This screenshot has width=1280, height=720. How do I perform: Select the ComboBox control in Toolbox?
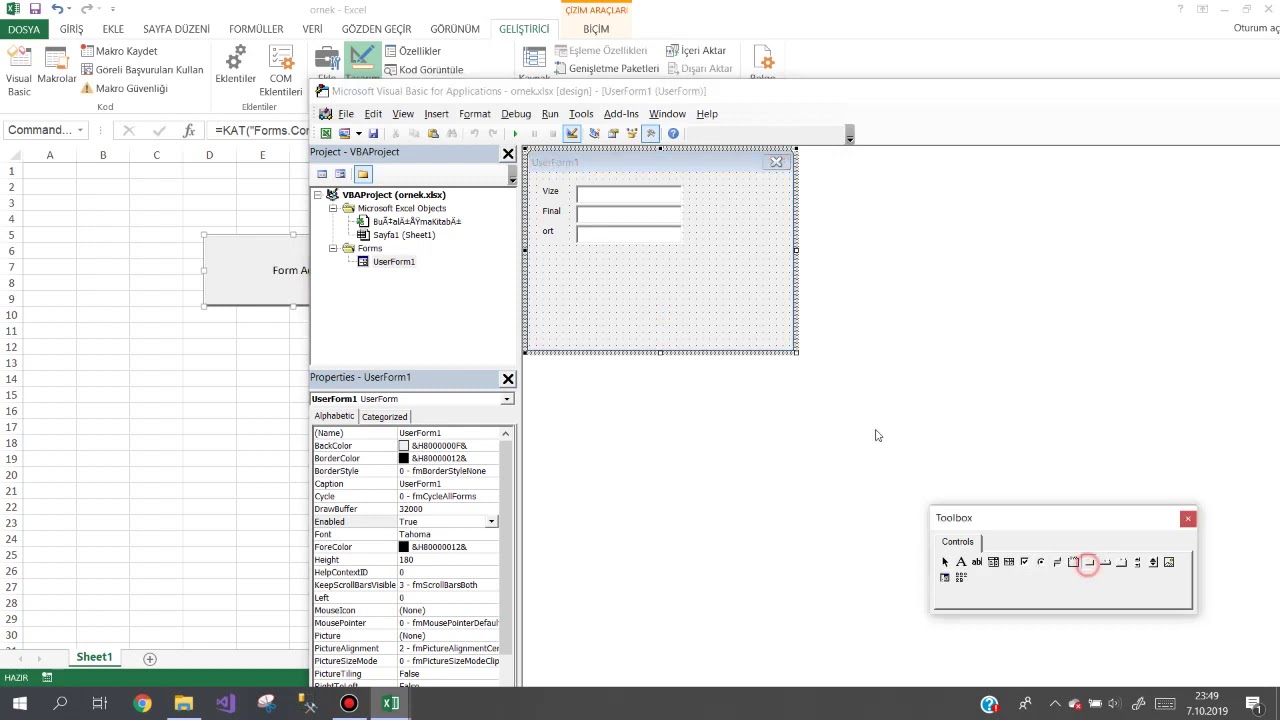click(993, 562)
